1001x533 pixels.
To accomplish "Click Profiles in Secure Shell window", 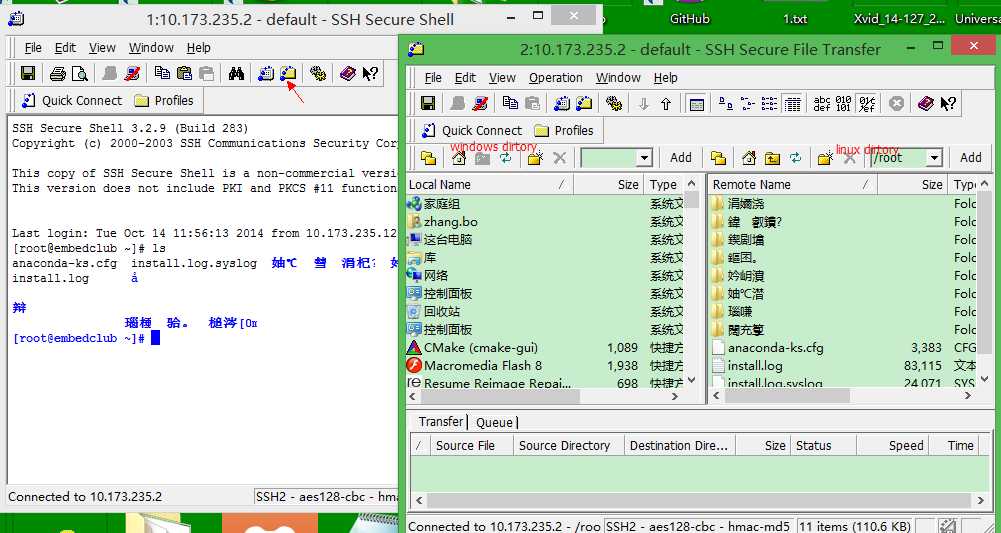I will (x=163, y=101).
